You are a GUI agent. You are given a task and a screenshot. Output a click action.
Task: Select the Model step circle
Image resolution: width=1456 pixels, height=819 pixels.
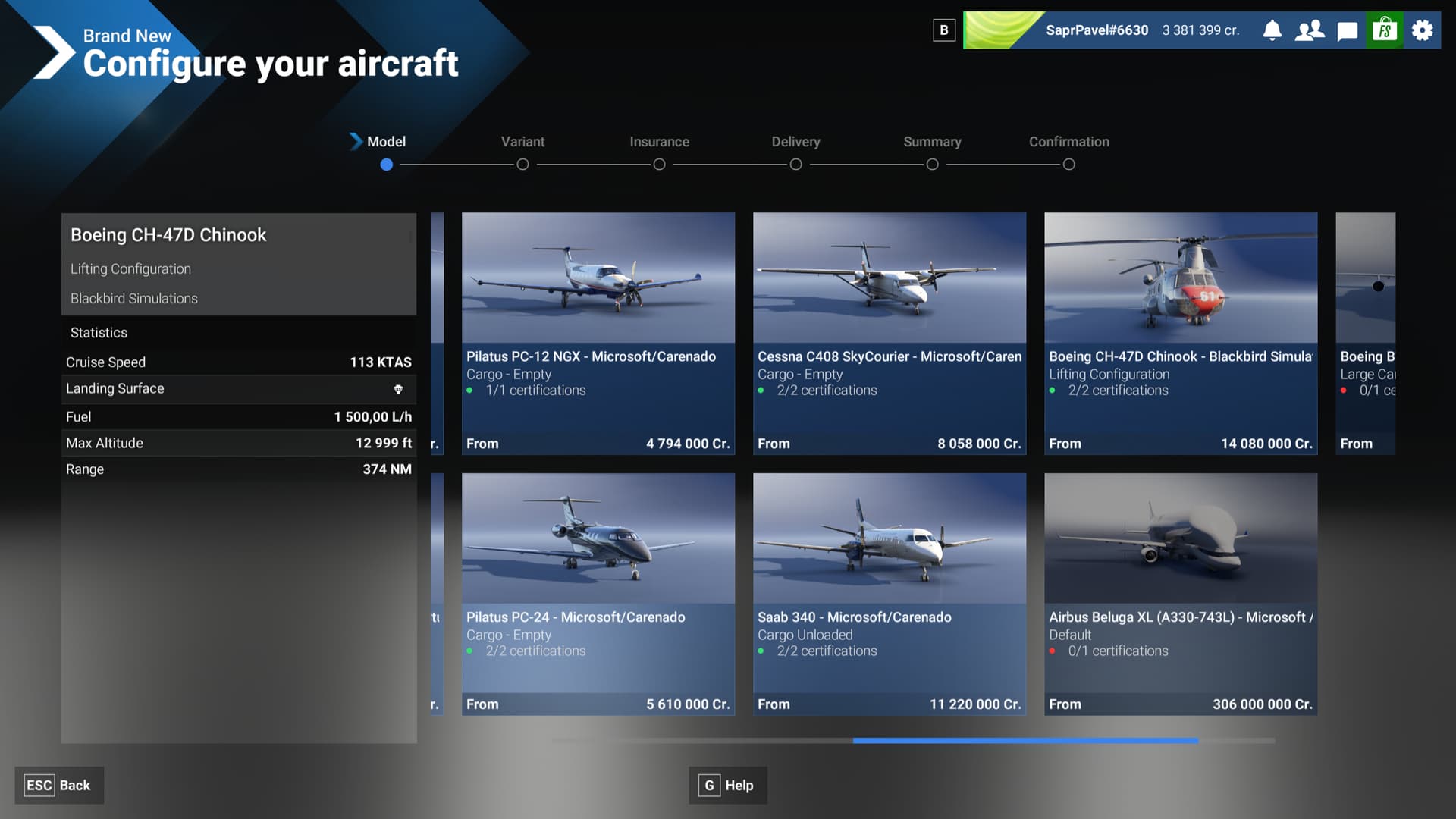coord(387,165)
